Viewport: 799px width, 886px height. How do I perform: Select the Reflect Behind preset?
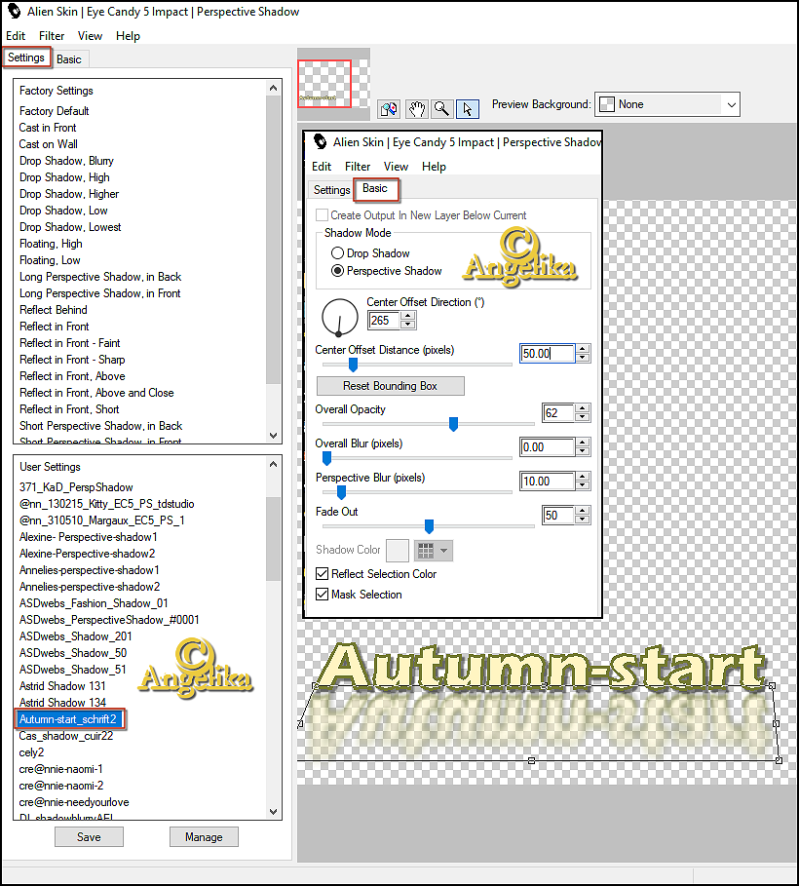53,310
